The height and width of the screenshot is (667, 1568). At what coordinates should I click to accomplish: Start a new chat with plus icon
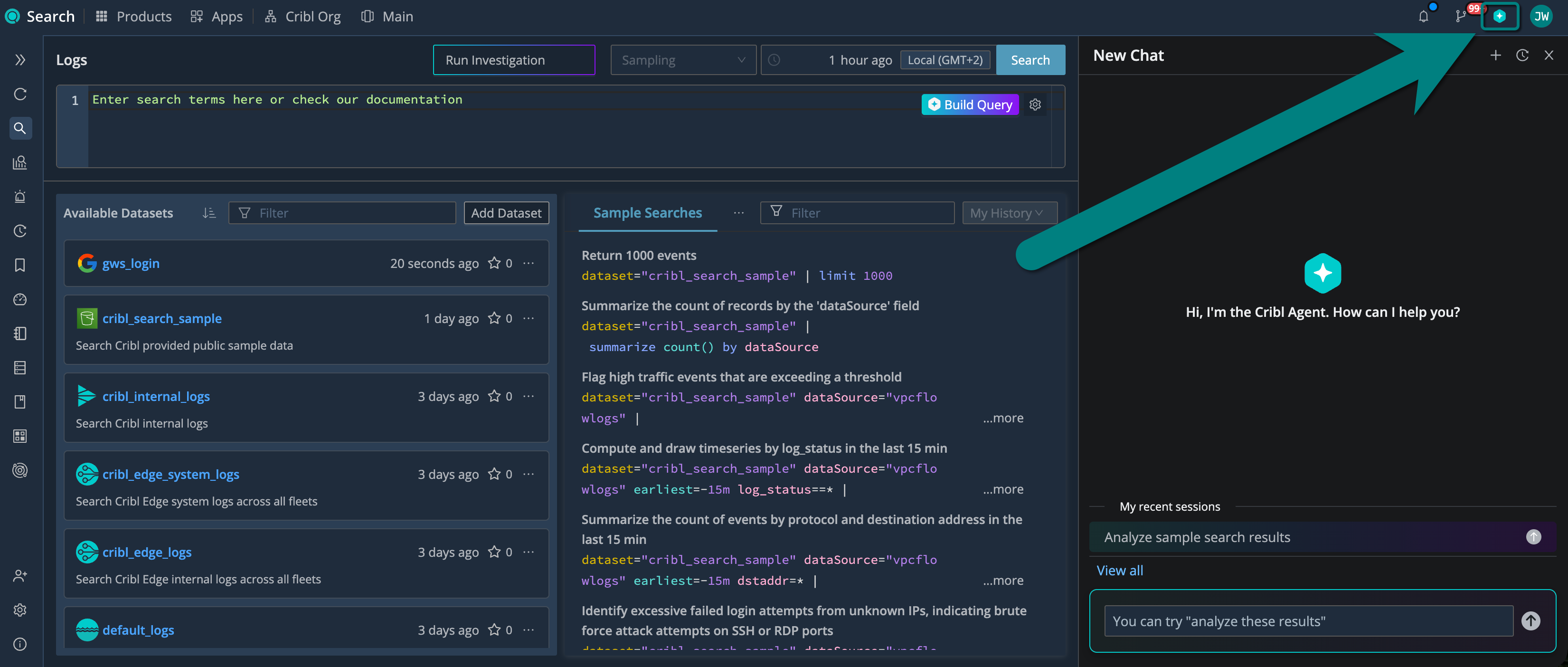1495,56
